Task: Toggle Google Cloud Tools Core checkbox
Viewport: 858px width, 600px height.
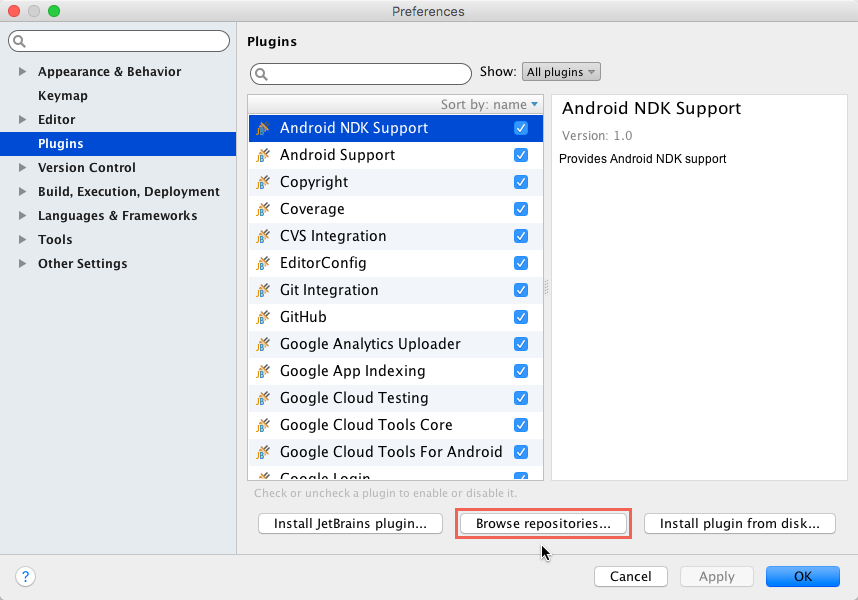Action: 521,425
